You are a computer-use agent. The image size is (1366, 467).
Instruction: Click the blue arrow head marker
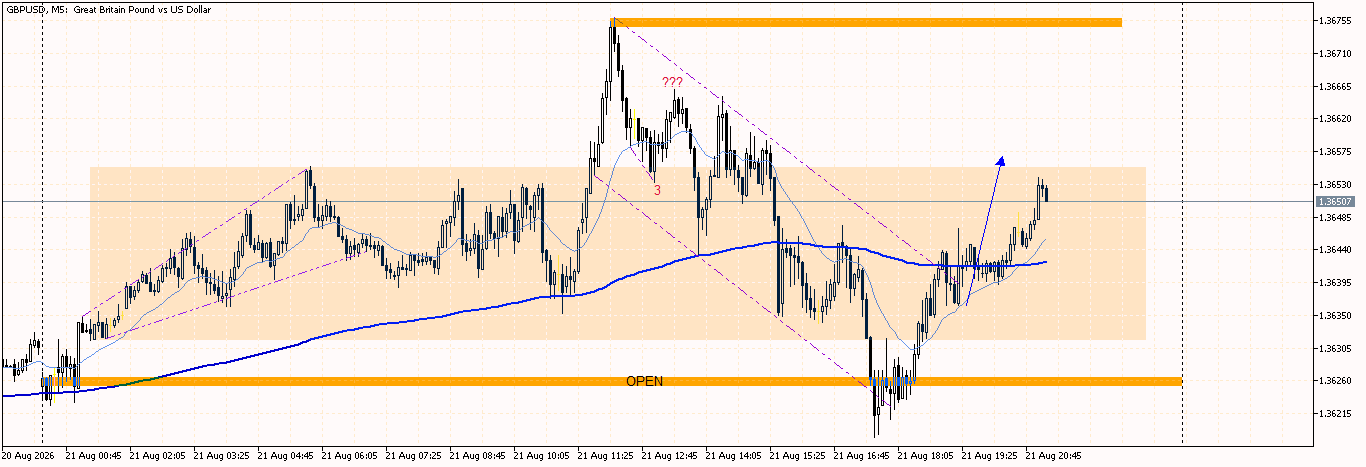pyautogui.click(x=1000, y=160)
